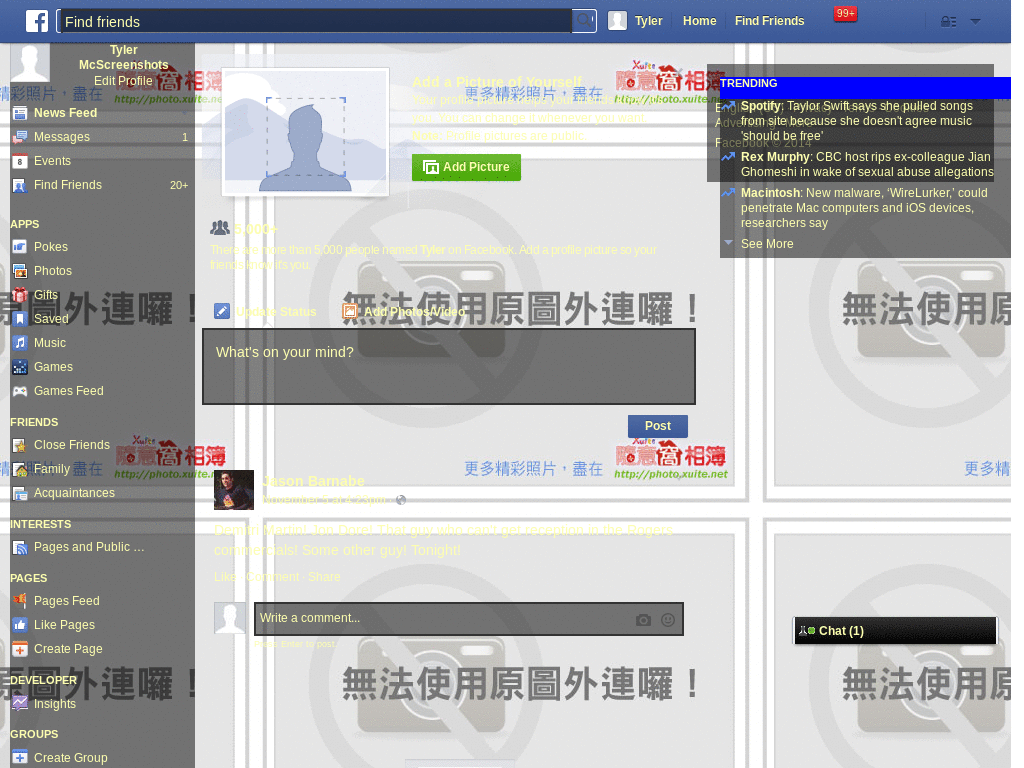Click Tyler McScreenshots profile name
1024x768 pixels.
123,57
